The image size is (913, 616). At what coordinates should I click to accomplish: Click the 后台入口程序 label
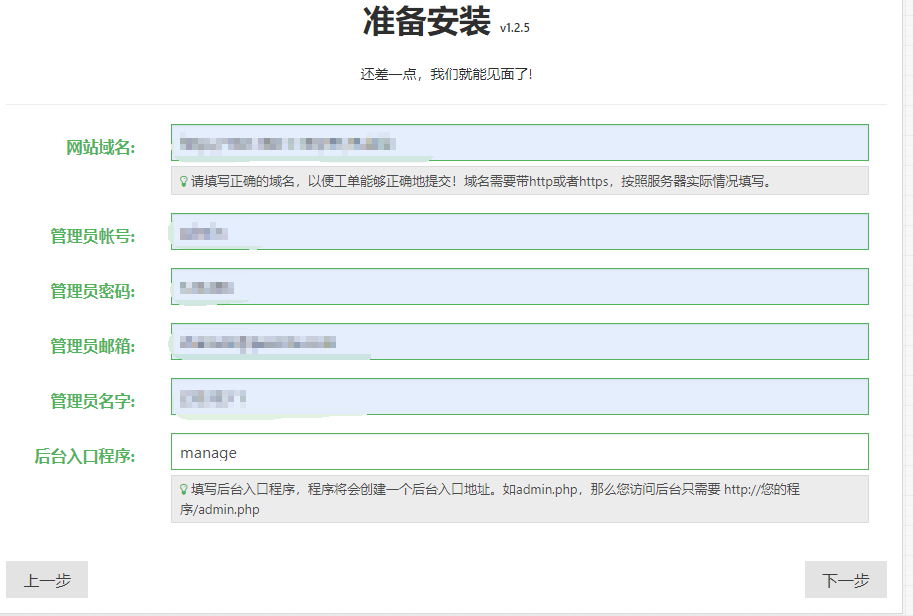pos(84,456)
